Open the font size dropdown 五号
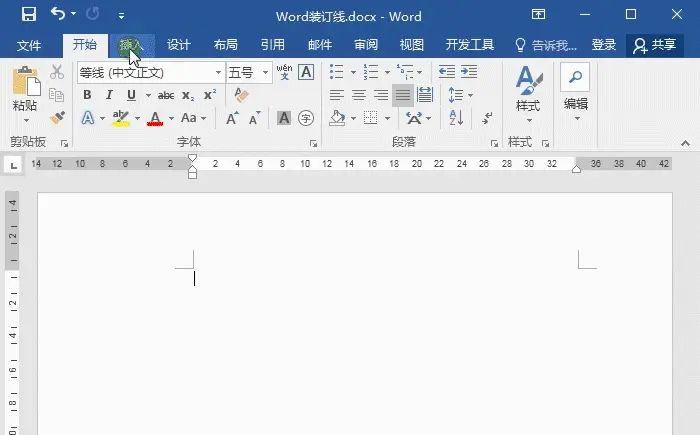The width and height of the screenshot is (700, 435). [x=249, y=72]
